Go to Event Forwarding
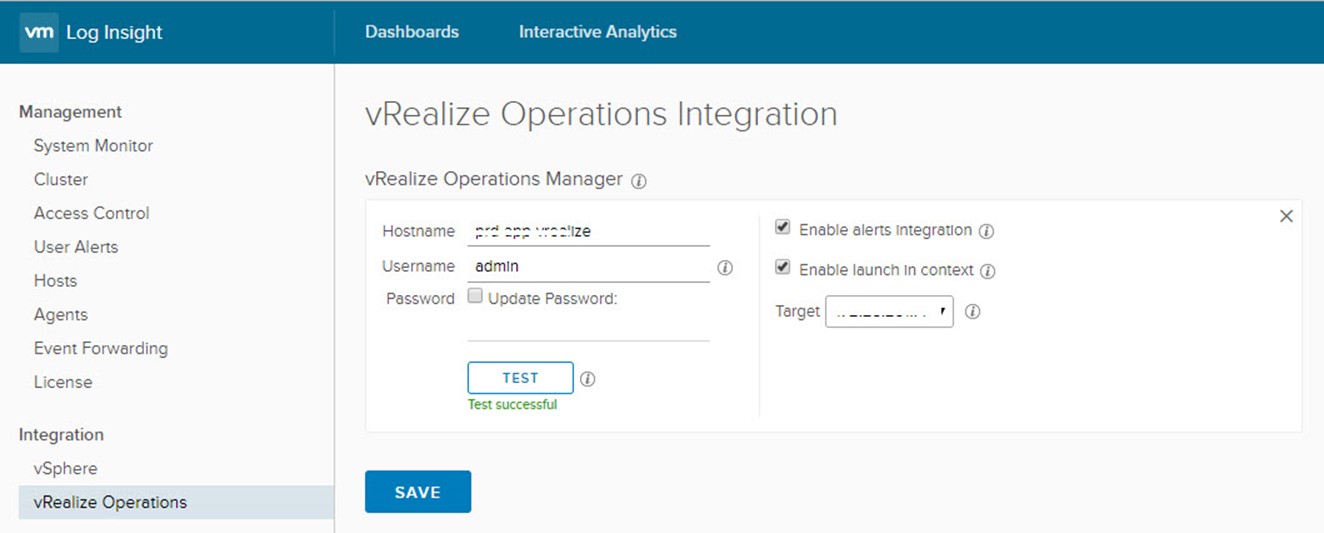The width and height of the screenshot is (1324, 533). (101, 349)
